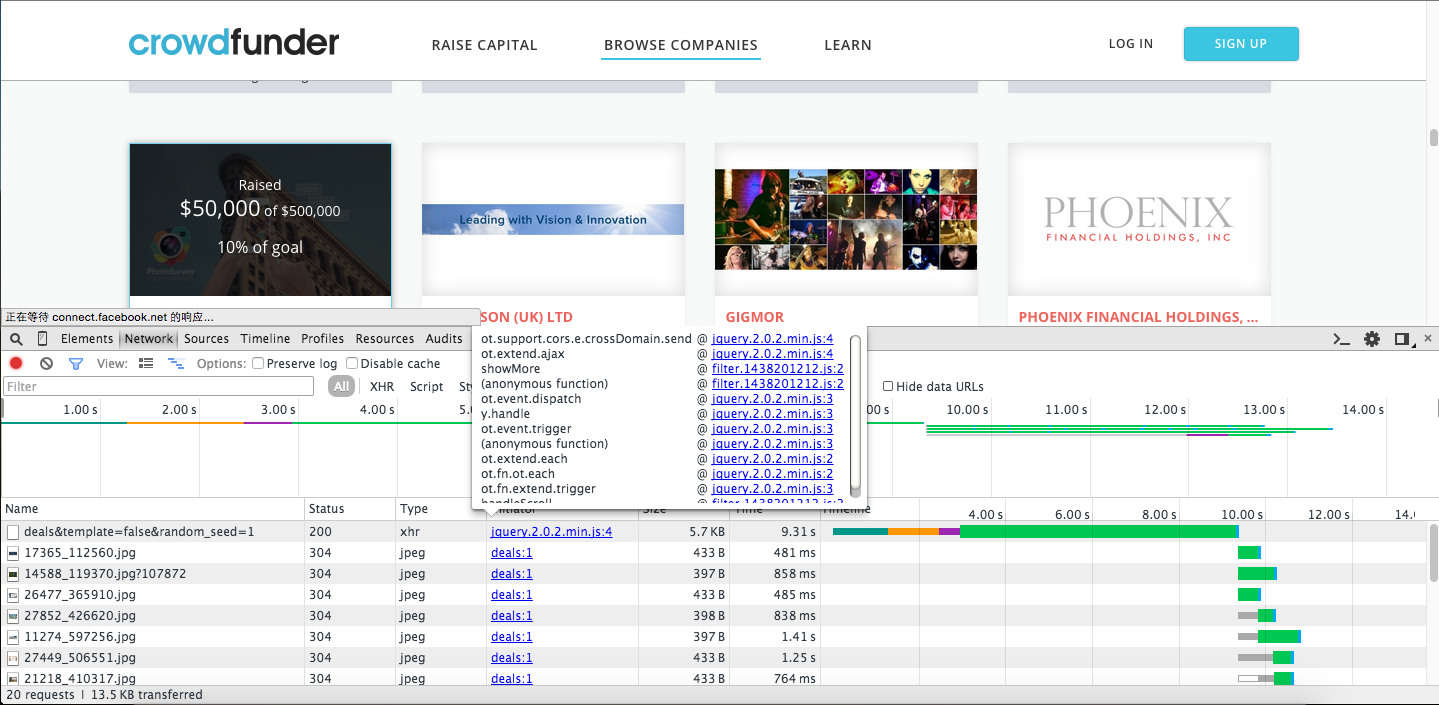Enable the Preserve log checkbox
This screenshot has height=705, width=1439.
(258, 363)
